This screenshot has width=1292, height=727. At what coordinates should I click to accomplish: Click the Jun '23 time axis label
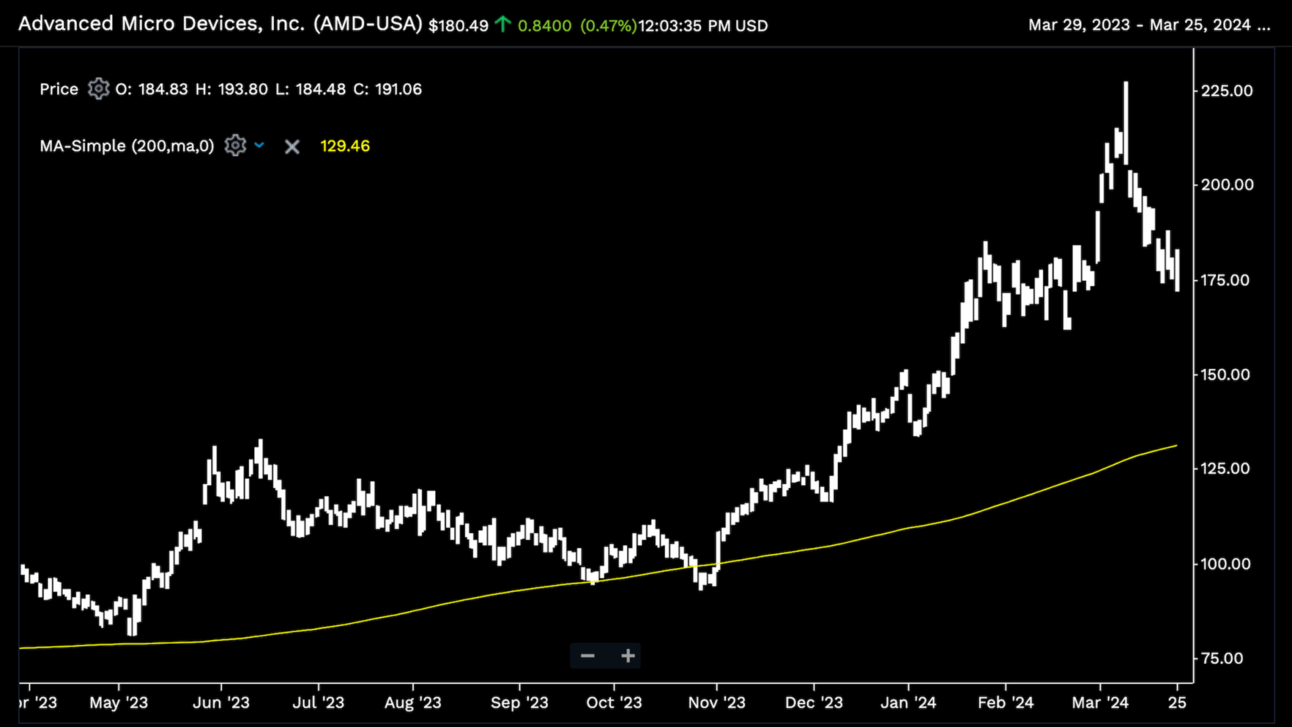(221, 703)
